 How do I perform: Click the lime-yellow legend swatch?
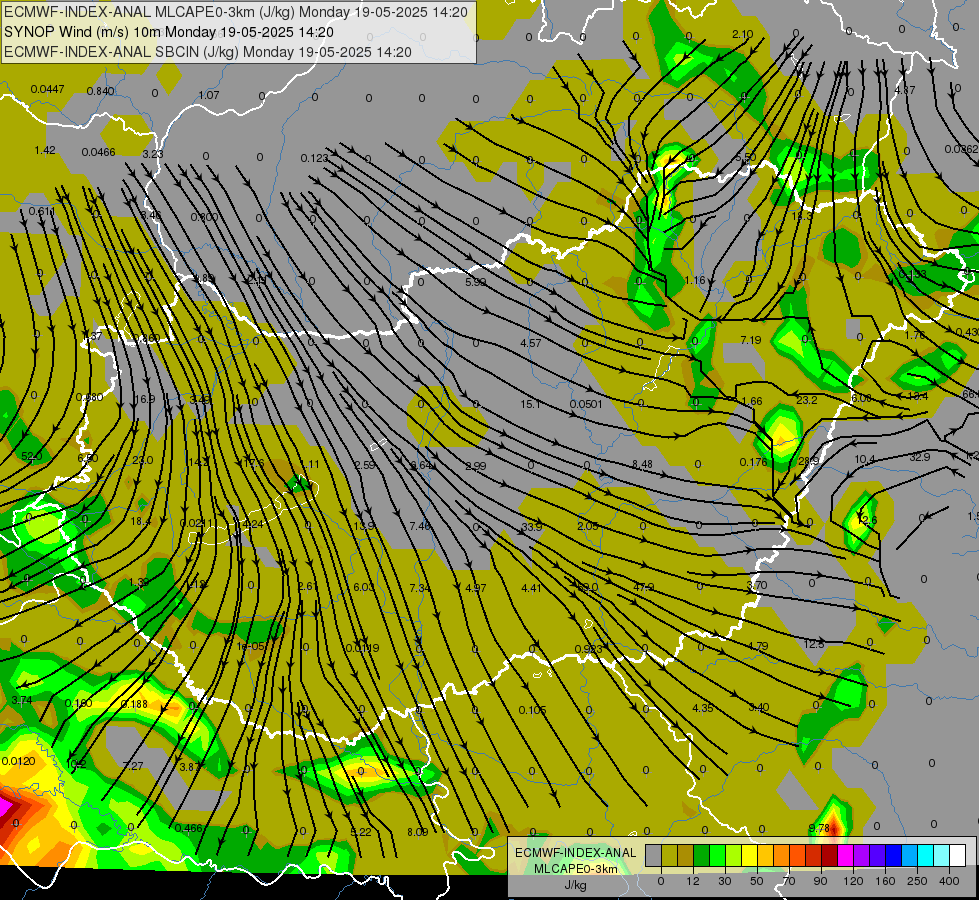point(734,855)
